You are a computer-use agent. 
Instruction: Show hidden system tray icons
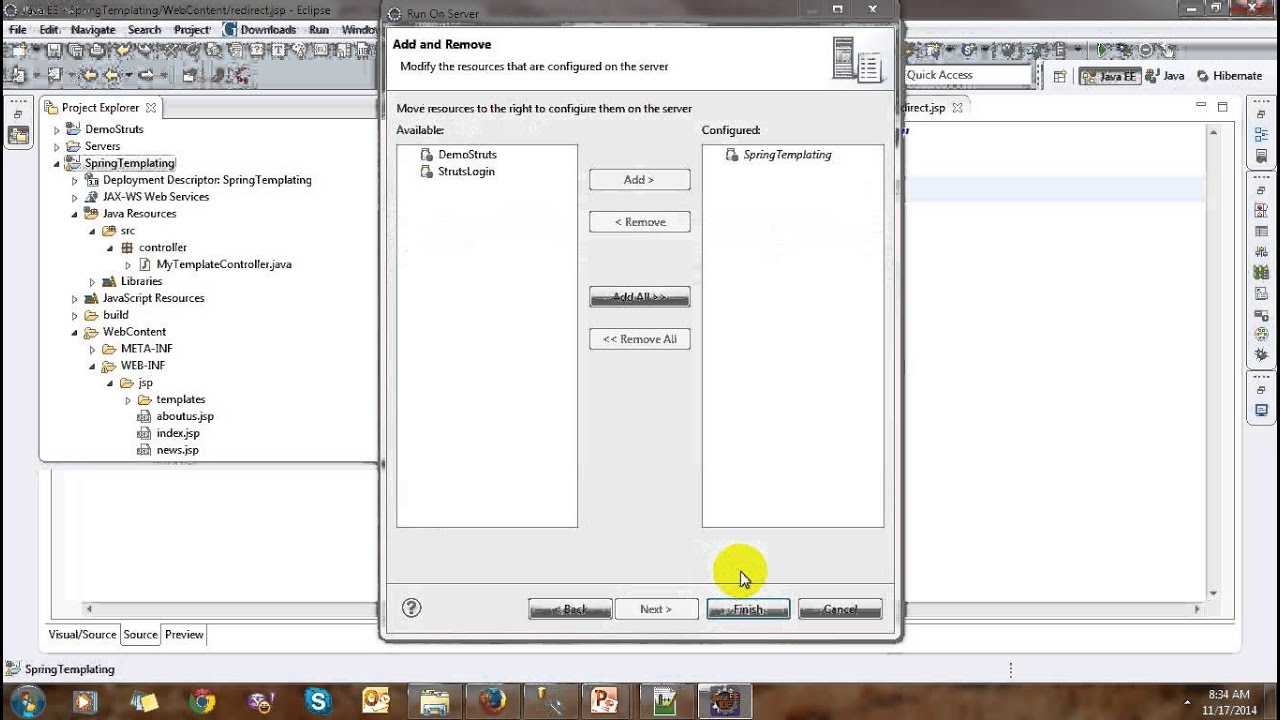[1187, 701]
